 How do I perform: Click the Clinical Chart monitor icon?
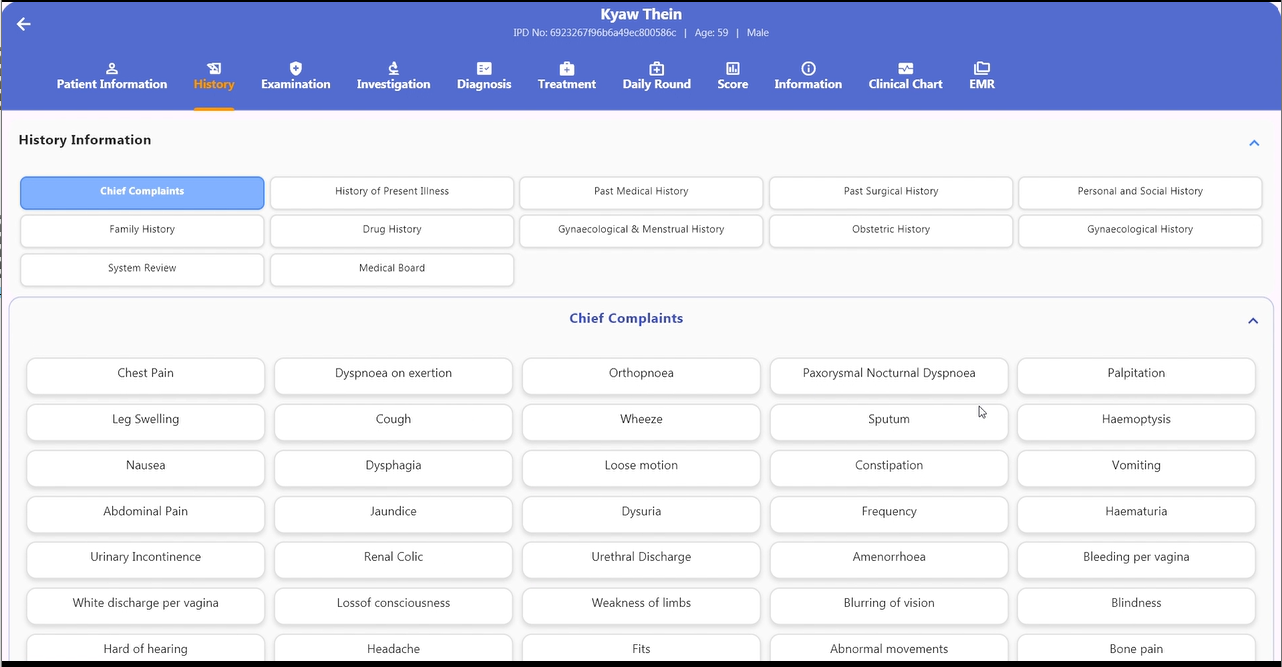[906, 68]
